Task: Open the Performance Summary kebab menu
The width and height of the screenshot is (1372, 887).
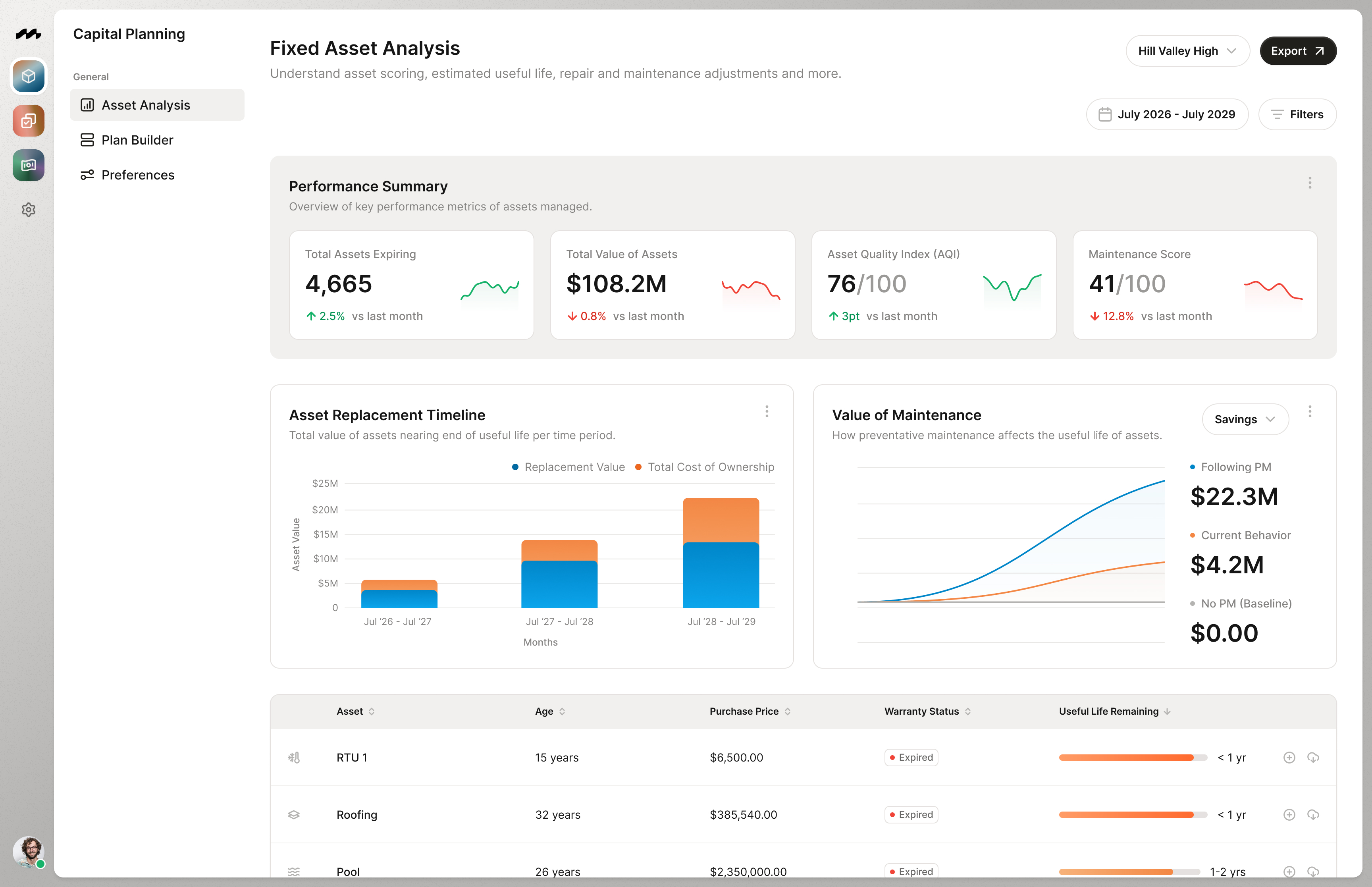Action: pyautogui.click(x=1310, y=183)
